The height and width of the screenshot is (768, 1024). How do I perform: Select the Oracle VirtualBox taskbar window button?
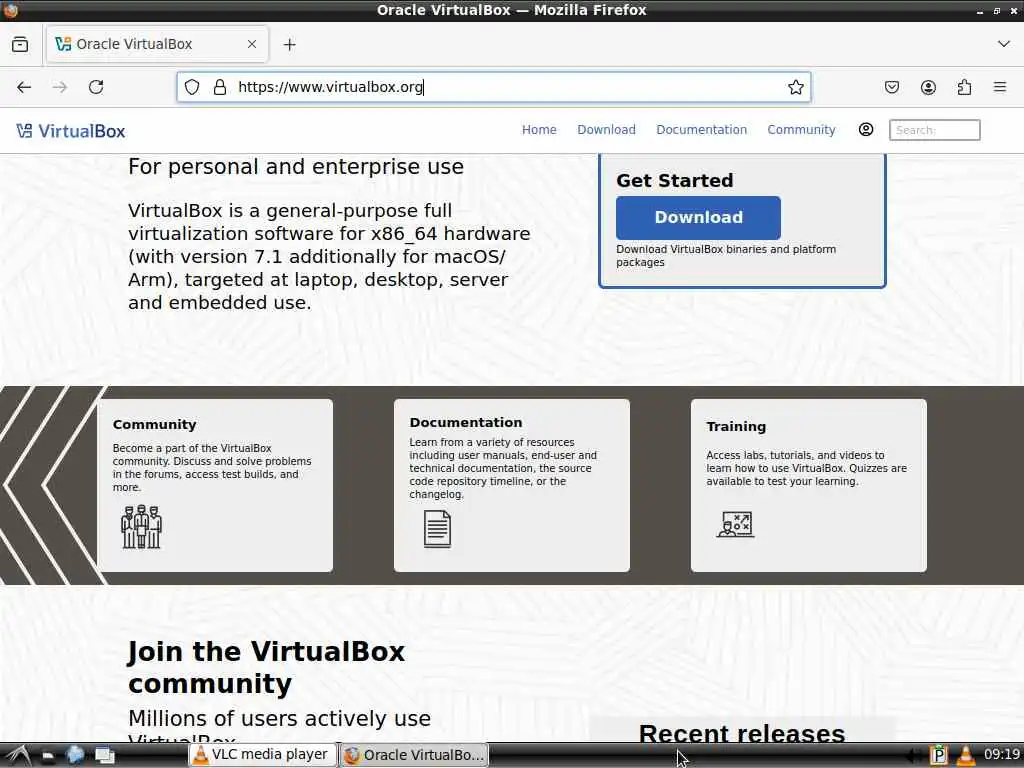pos(414,755)
